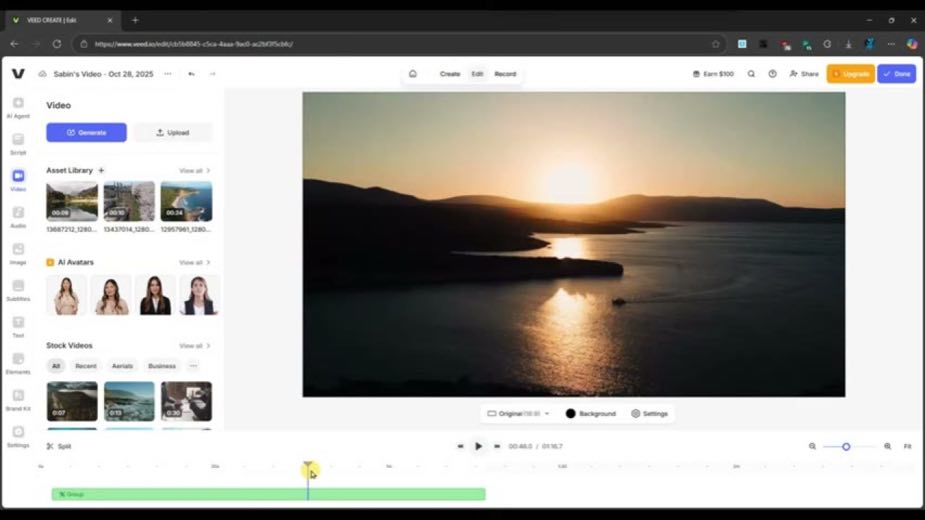Open the Image sidebar panel
Screen dimensions: 925x520
click(x=18, y=254)
